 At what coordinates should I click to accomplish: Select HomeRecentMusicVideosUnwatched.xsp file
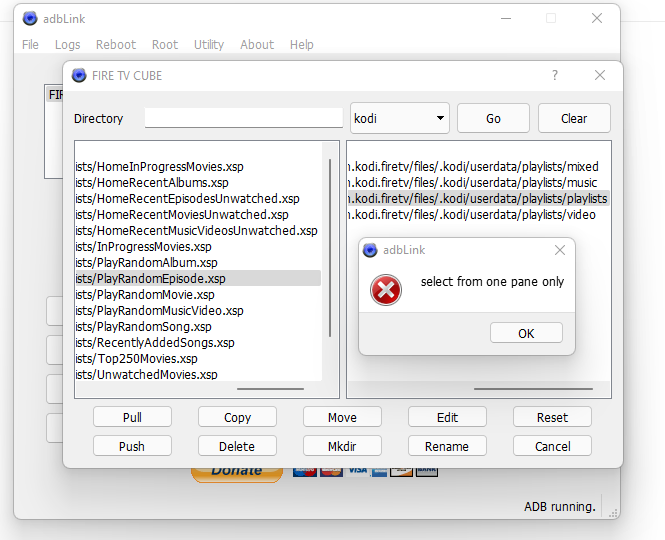click(x=198, y=231)
